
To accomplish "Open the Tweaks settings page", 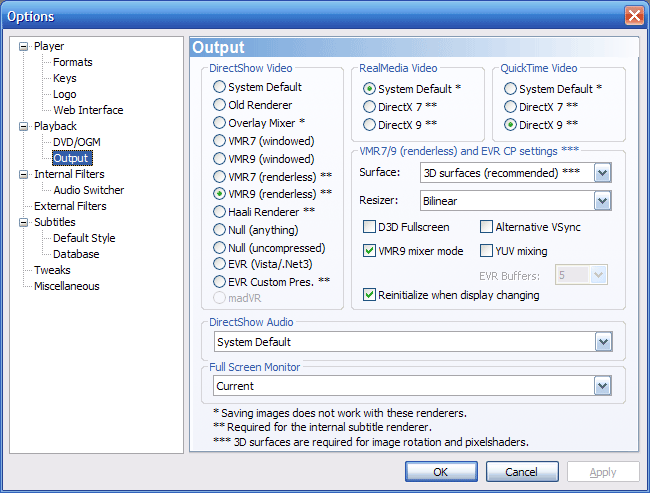I will pyautogui.click(x=52, y=270).
